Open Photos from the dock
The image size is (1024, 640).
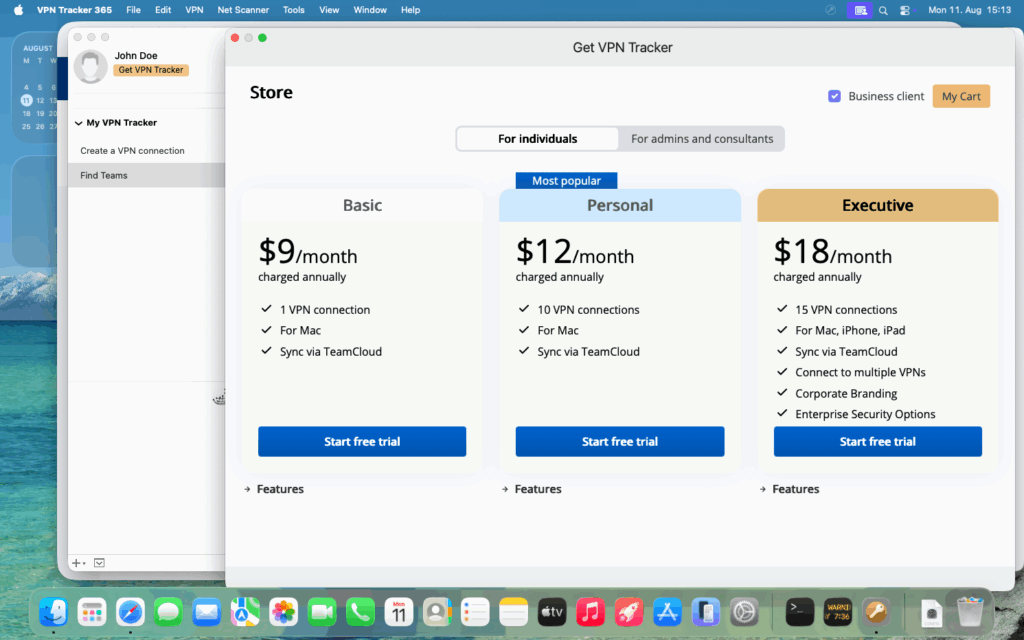(x=283, y=612)
